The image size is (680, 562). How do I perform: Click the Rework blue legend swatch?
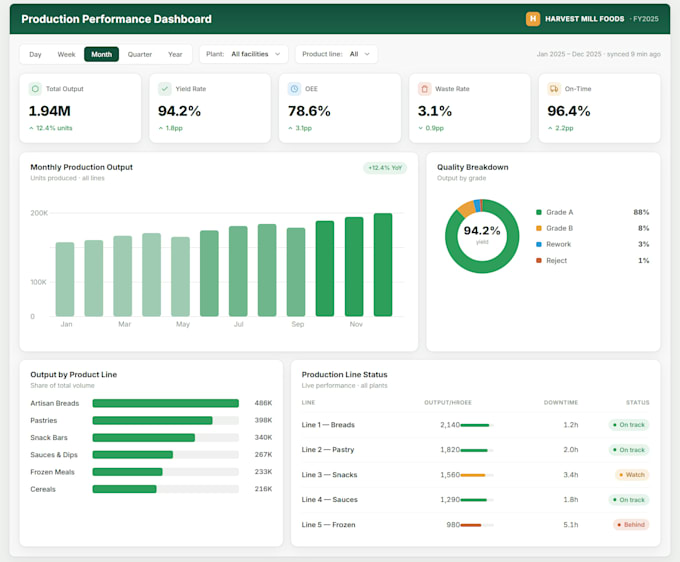pos(539,244)
